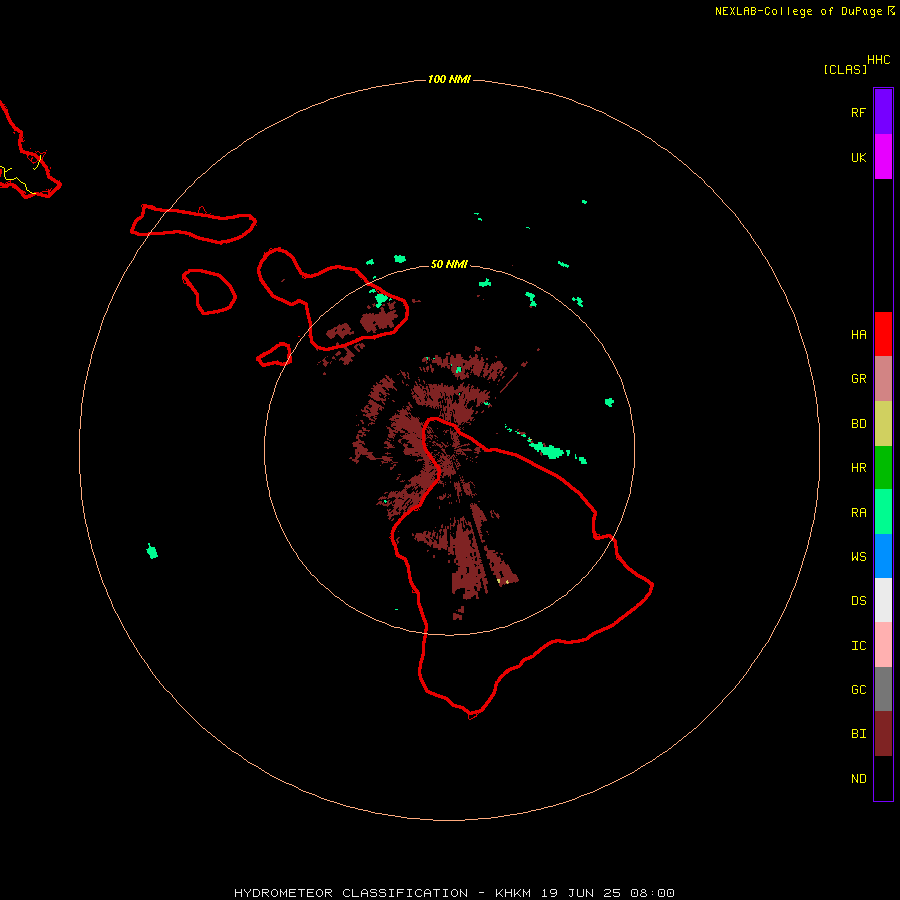
Task: Click the Lanai island outline
Action: click(x=209, y=292)
